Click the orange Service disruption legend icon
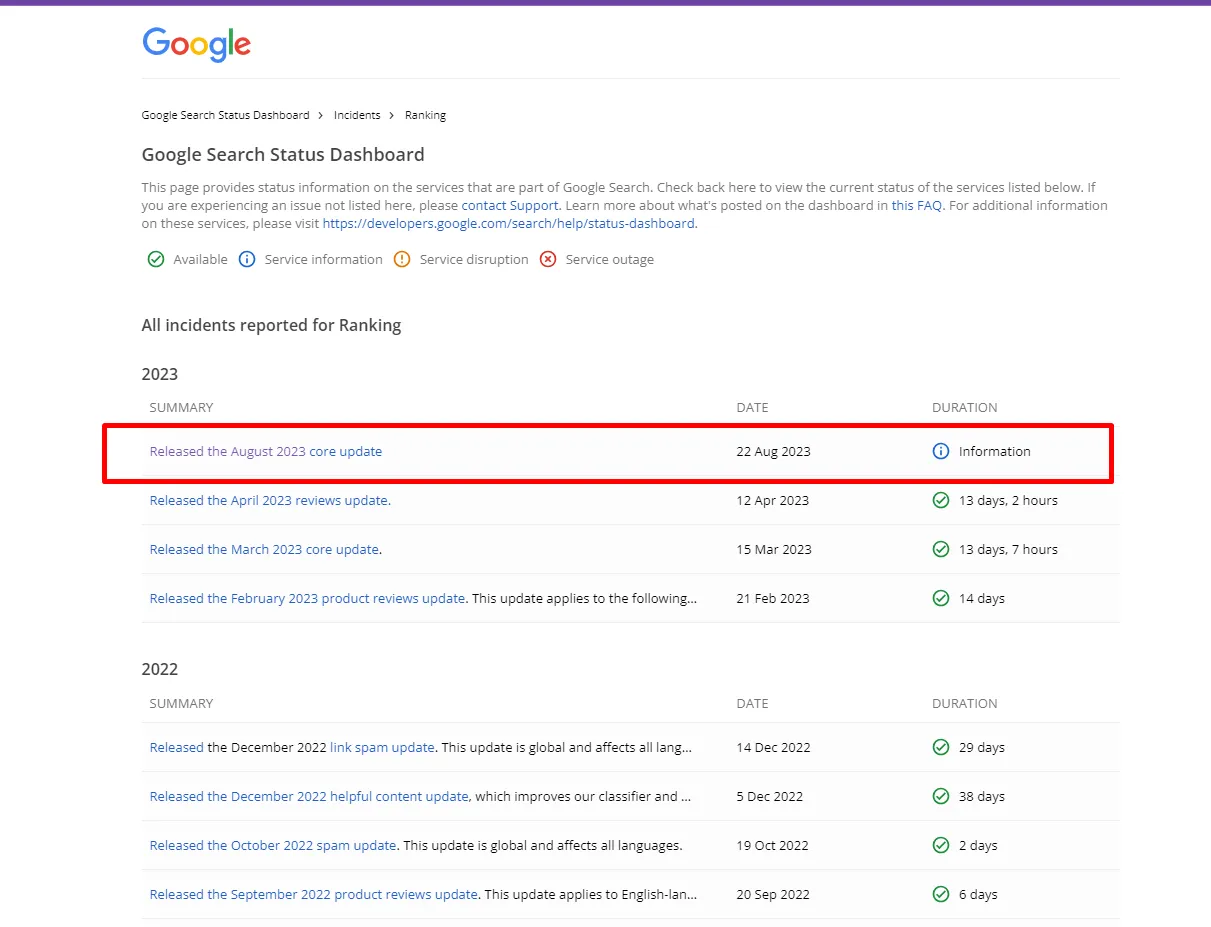The image size is (1211, 927). click(402, 259)
